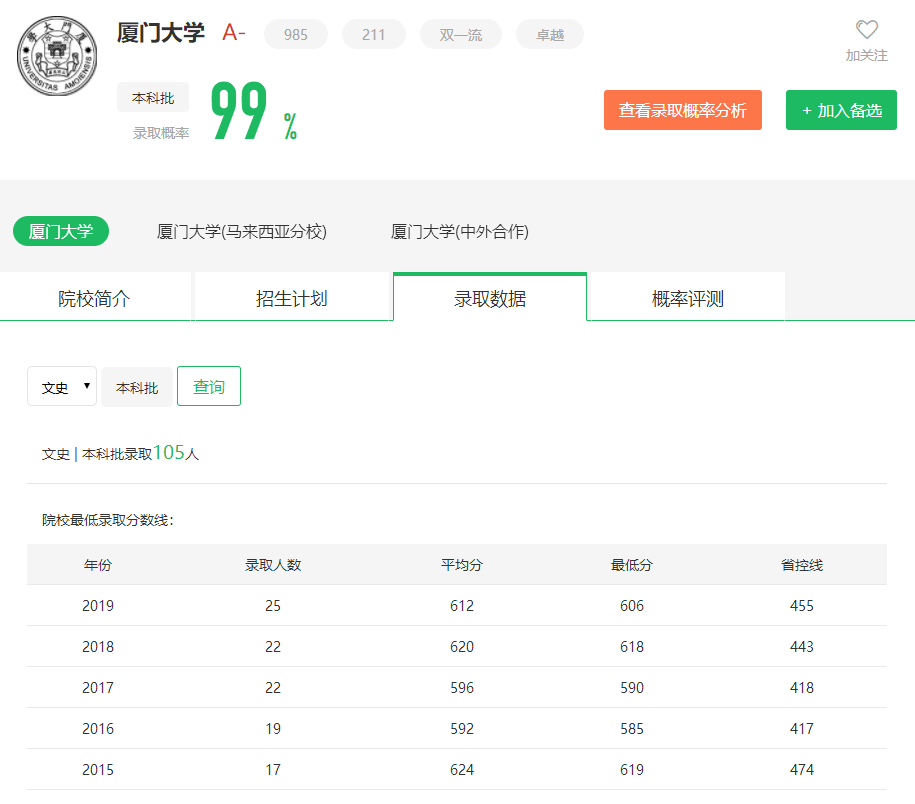Add school via 加入备选 button

tap(841, 110)
